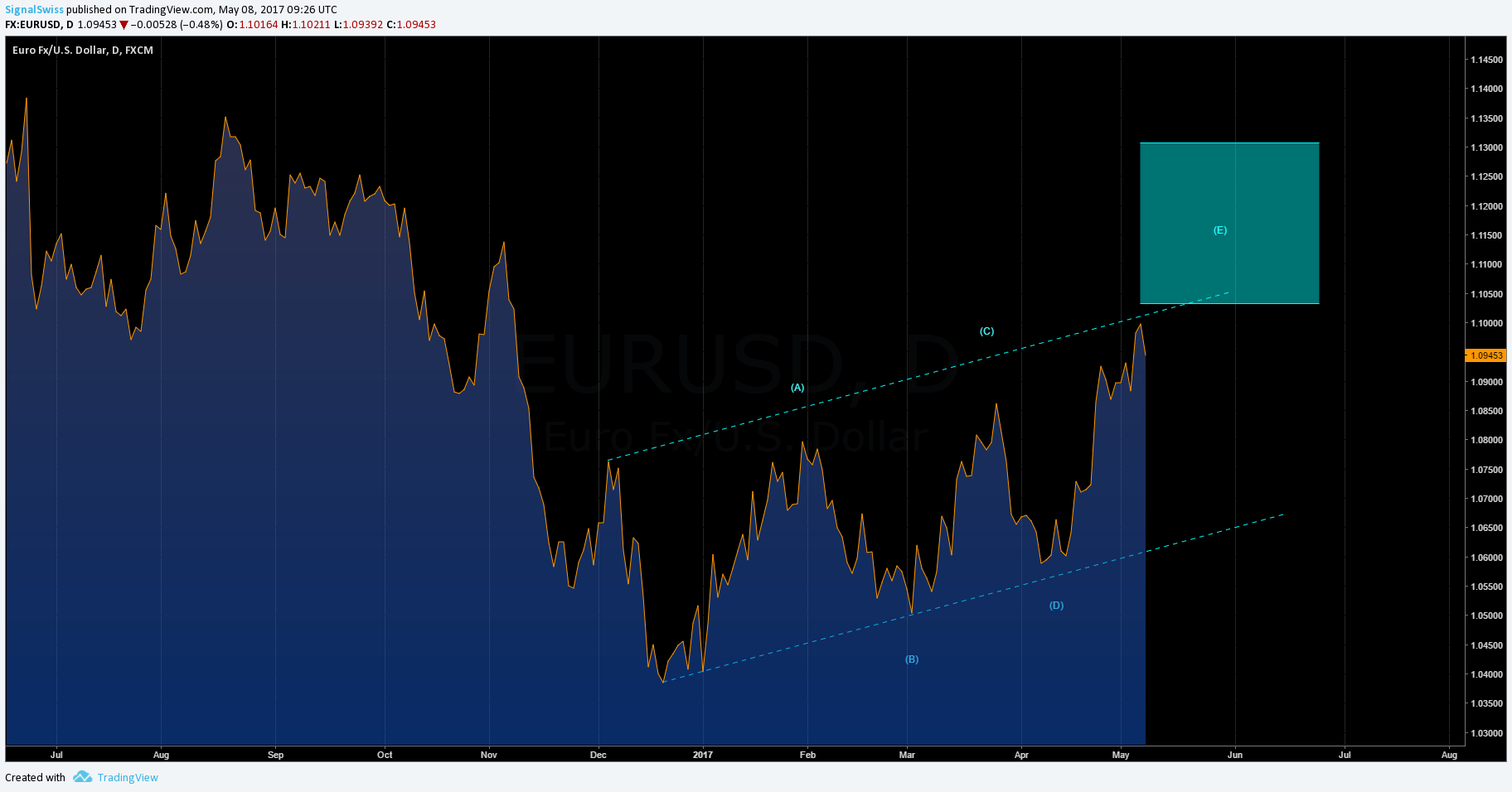Screen dimensions: 1512x792
Task: Click the 1.12000 price axis label
Action: (x=1486, y=206)
